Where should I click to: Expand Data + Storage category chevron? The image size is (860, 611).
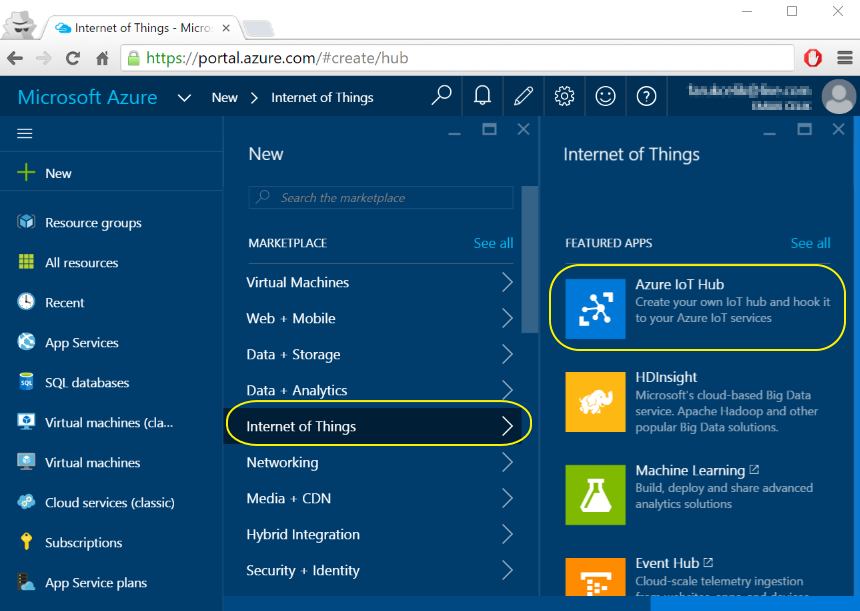pos(507,354)
